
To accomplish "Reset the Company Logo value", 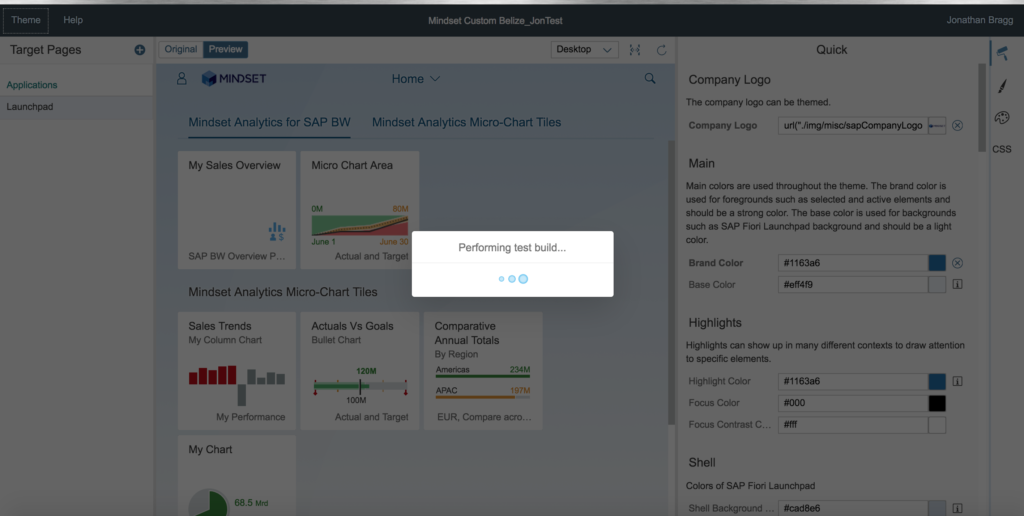I will (957, 125).
